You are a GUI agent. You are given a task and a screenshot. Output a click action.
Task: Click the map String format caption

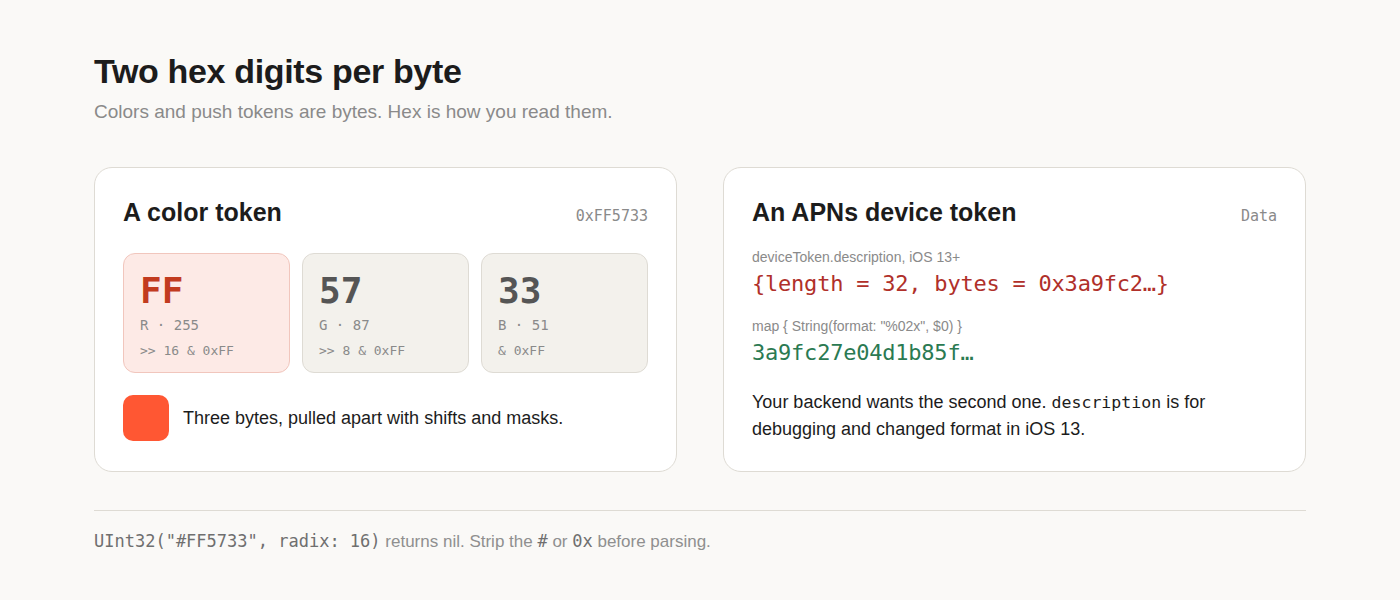(857, 326)
